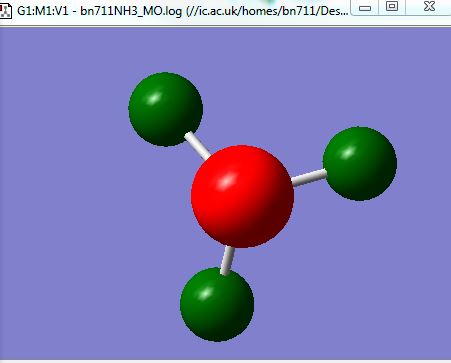Click the pale status strip under the viewport
Image resolution: width=451 pixels, height=363 pixels.
click(225, 361)
